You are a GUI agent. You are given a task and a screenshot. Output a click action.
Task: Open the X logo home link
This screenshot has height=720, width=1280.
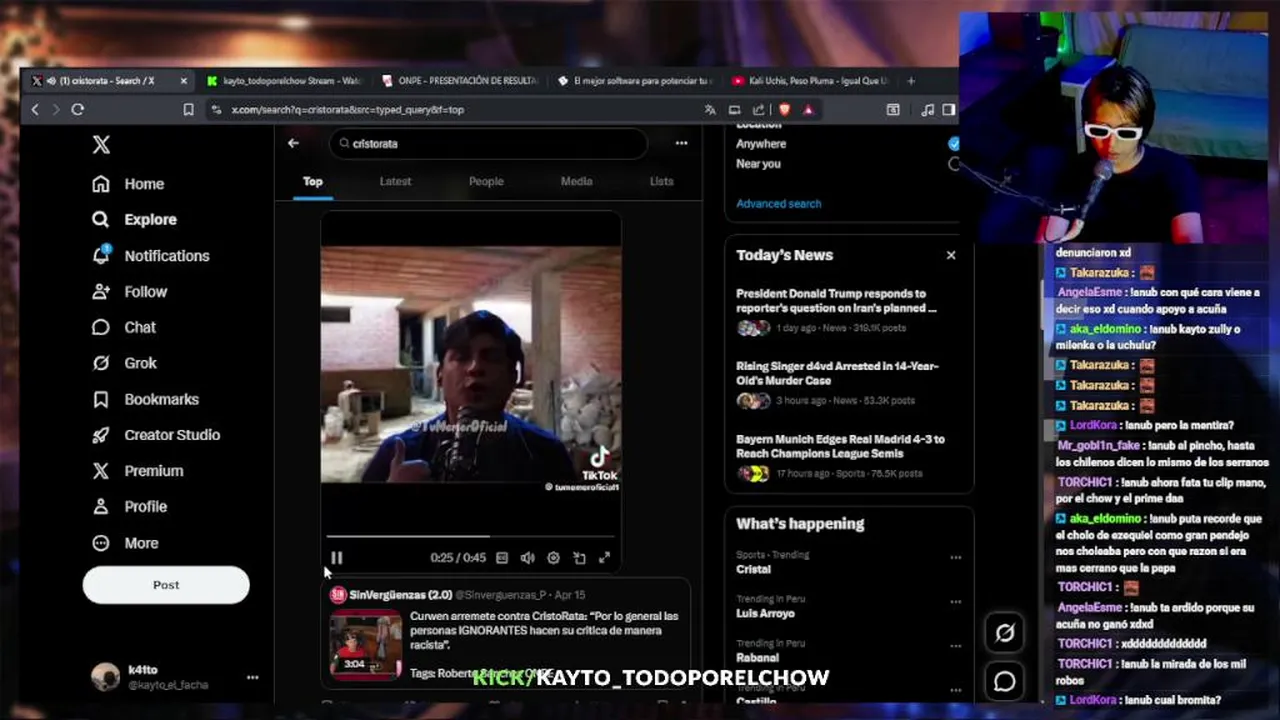(x=101, y=144)
